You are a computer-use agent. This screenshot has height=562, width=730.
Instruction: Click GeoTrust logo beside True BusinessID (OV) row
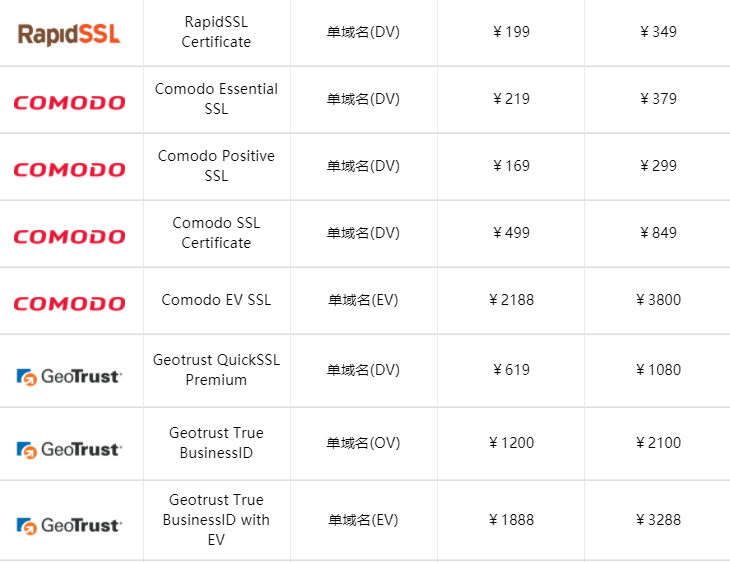coord(69,449)
